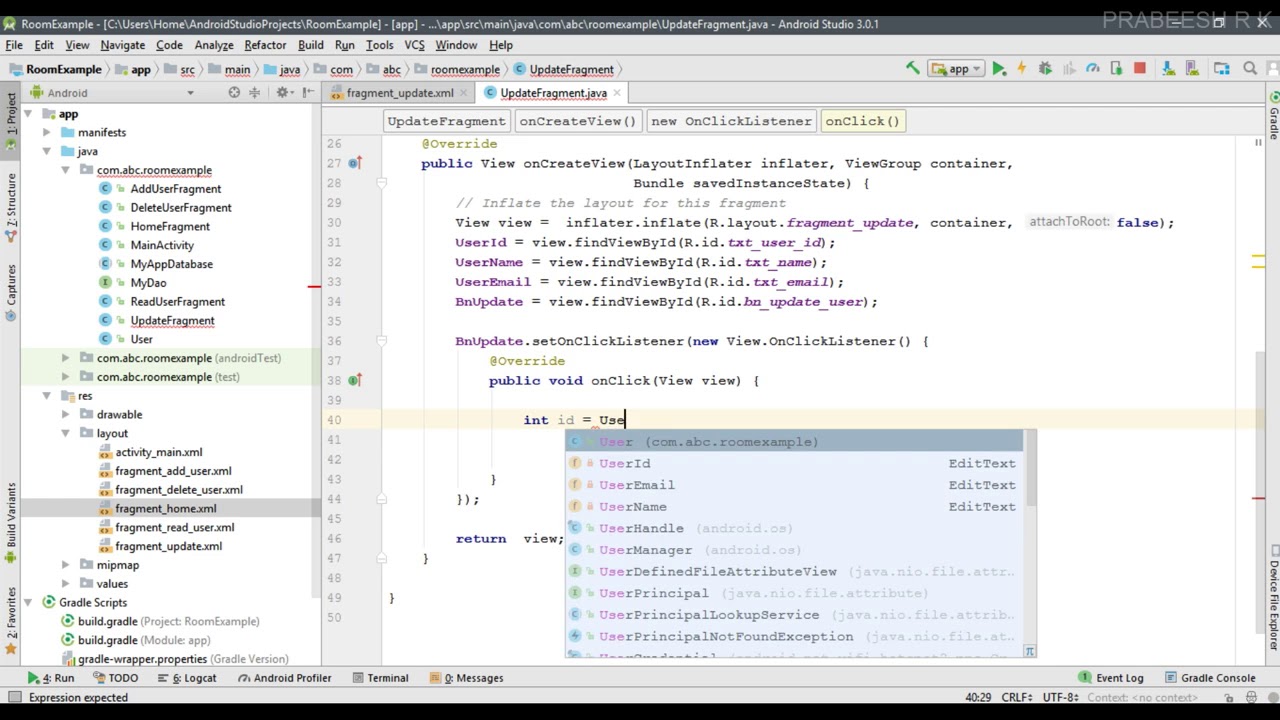The width and height of the screenshot is (1280, 720).
Task: Collapse the Gradle Scripts node
Action: (29, 602)
